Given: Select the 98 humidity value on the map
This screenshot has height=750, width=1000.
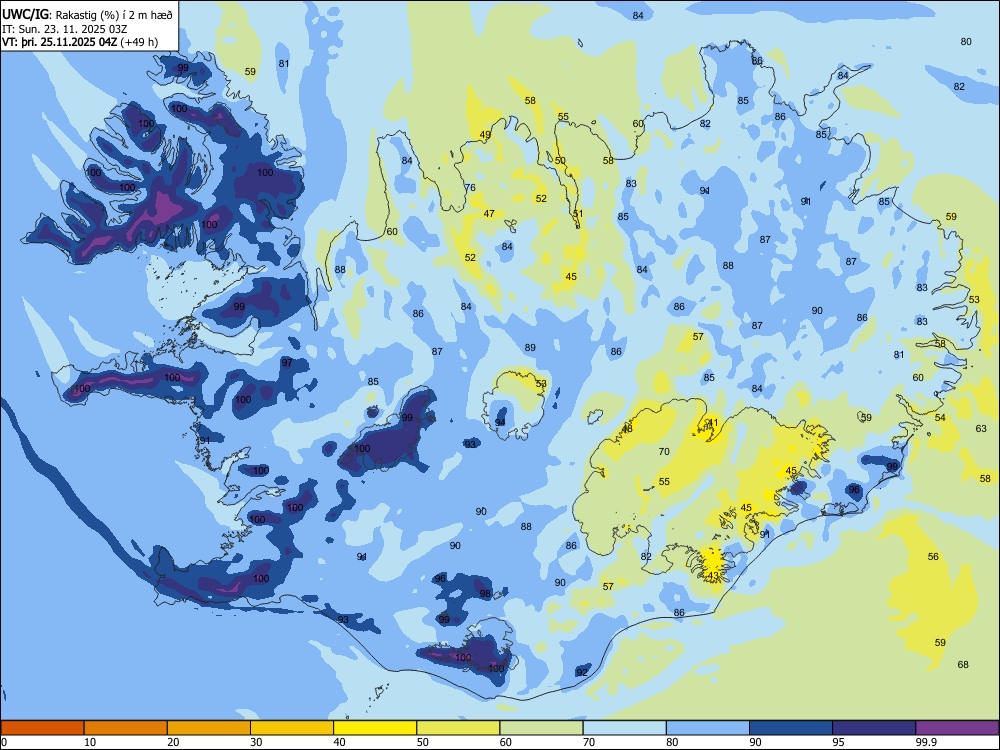Looking at the screenshot, I should coord(485,594).
